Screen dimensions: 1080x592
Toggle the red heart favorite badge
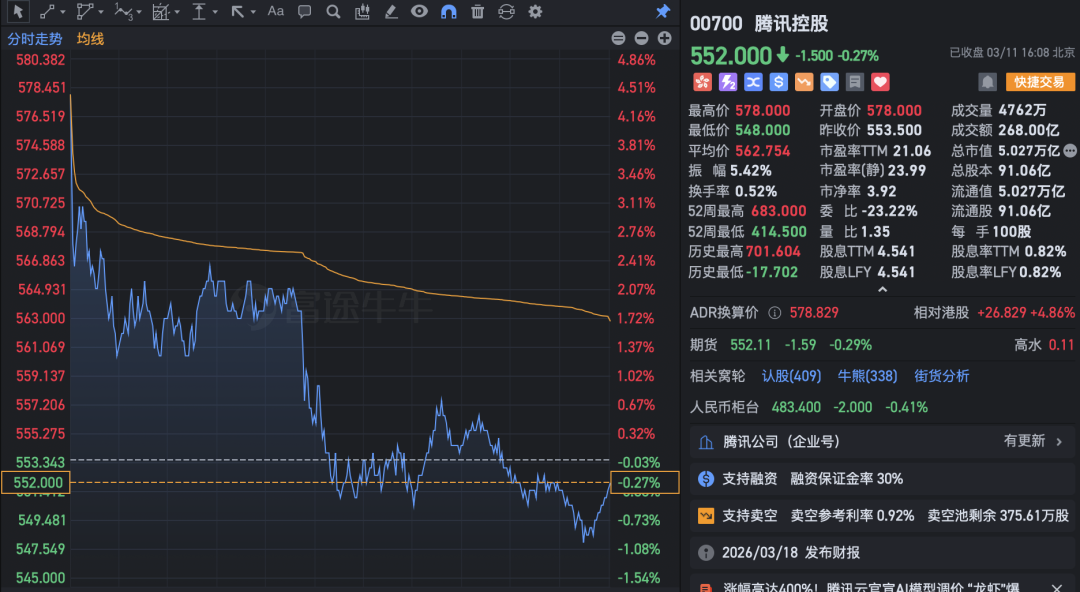tap(880, 82)
